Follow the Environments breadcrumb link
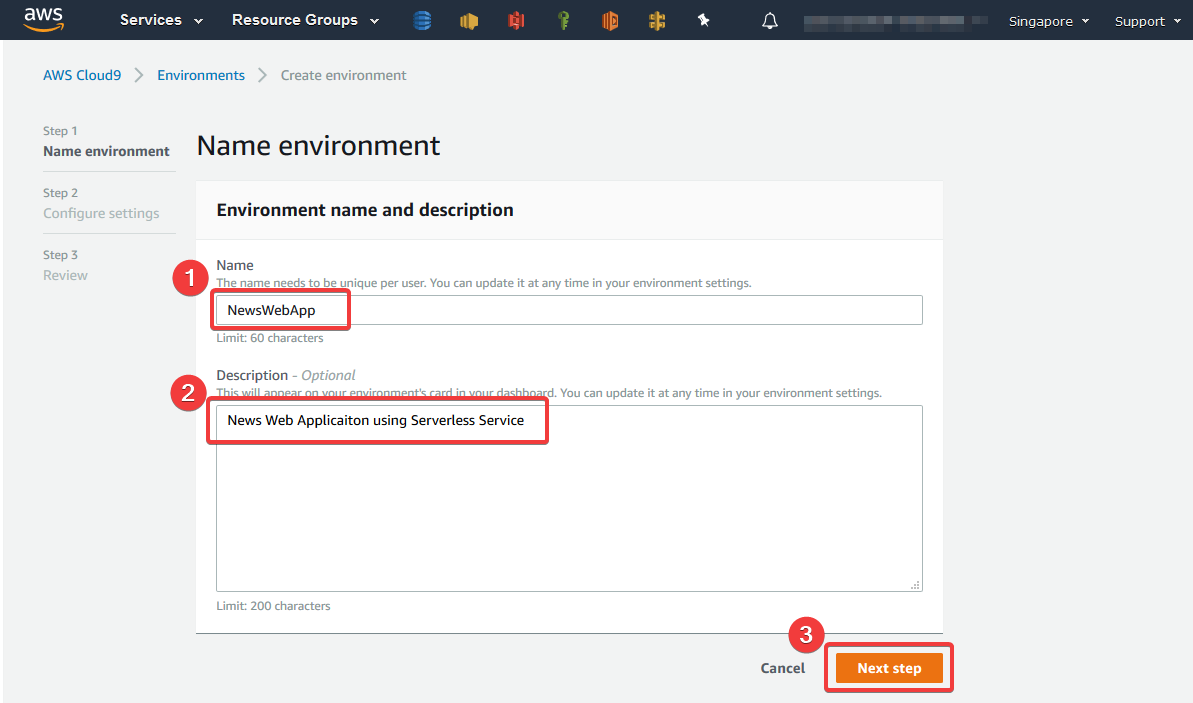Screen dimensions: 1193x703 pyautogui.click(x=201, y=75)
